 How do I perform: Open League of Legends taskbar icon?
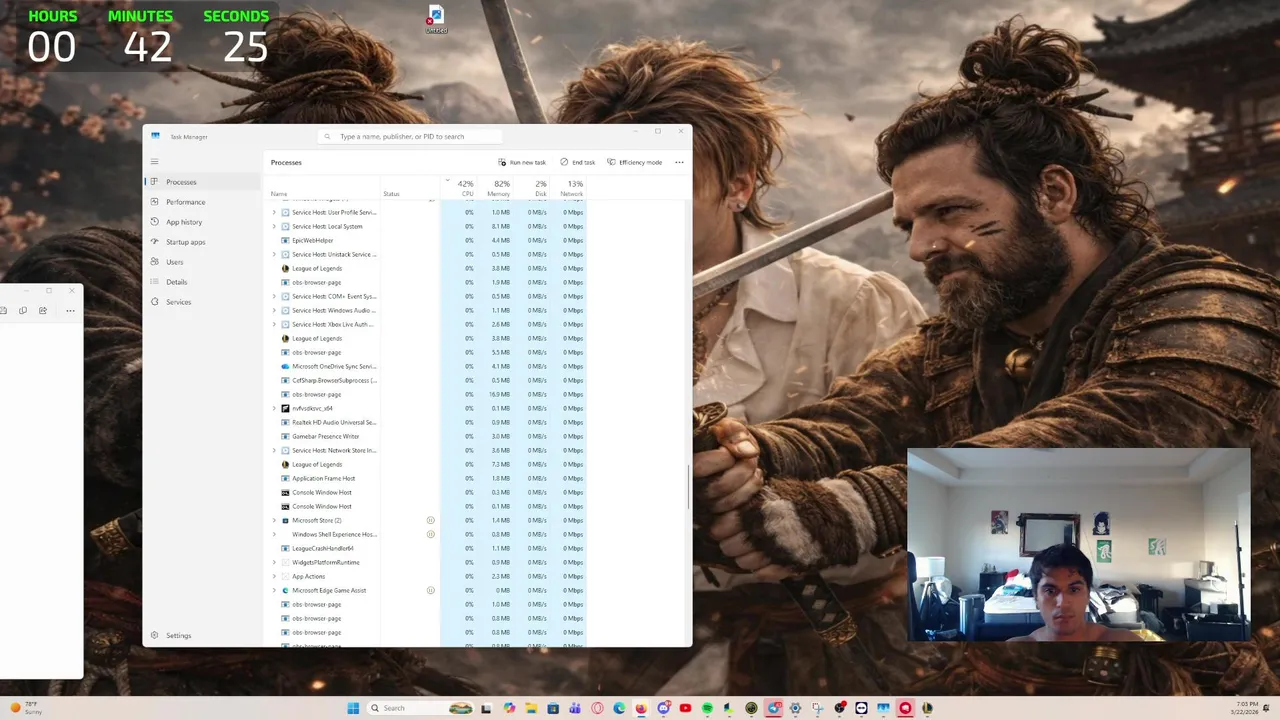click(927, 708)
